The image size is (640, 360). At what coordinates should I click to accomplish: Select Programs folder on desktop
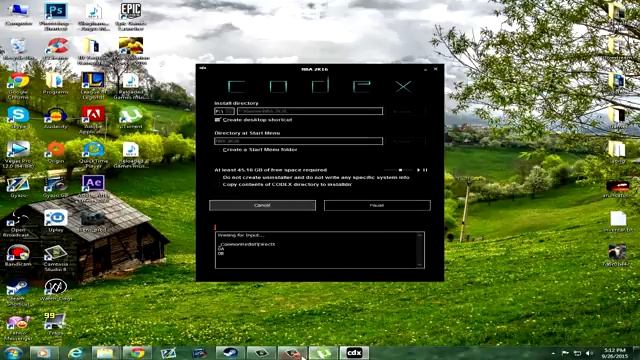click(x=56, y=84)
